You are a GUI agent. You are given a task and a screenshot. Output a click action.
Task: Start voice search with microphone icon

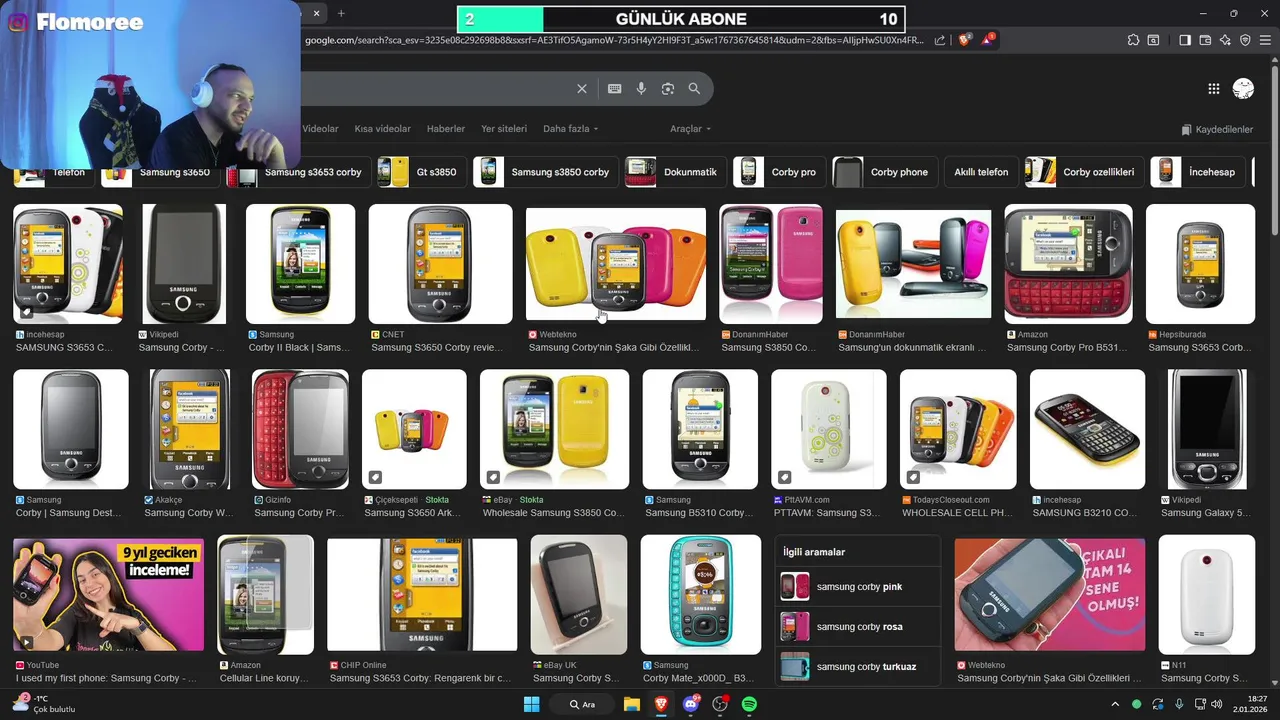pos(641,89)
